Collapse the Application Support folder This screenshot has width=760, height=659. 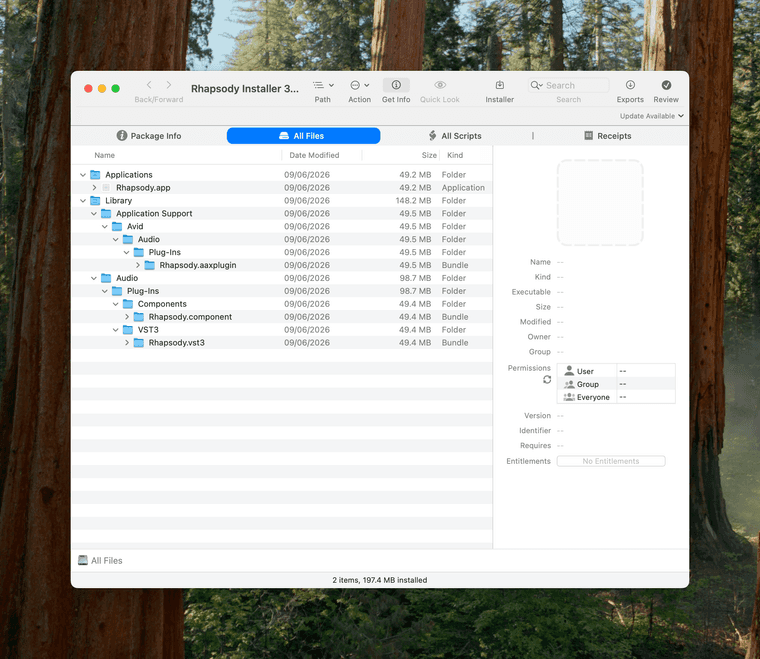[94, 214]
